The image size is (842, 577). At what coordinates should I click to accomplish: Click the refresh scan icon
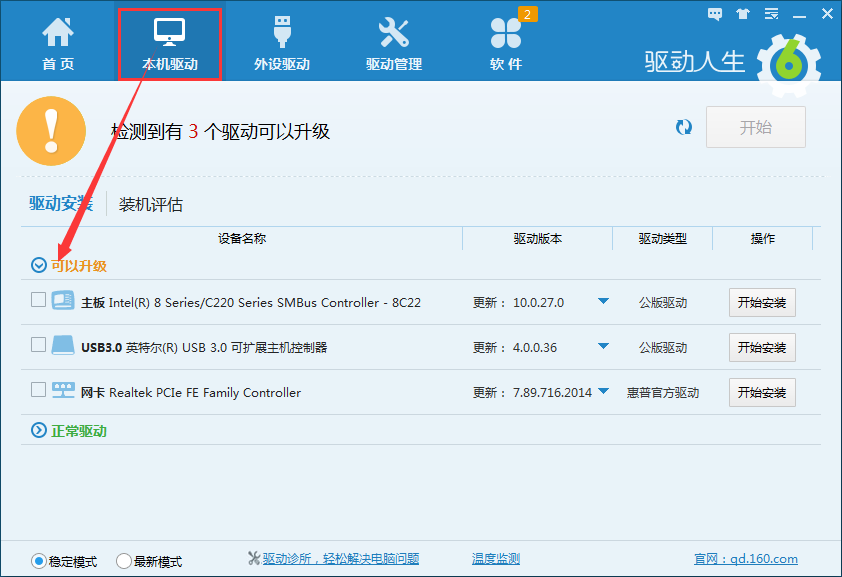pyautogui.click(x=684, y=127)
